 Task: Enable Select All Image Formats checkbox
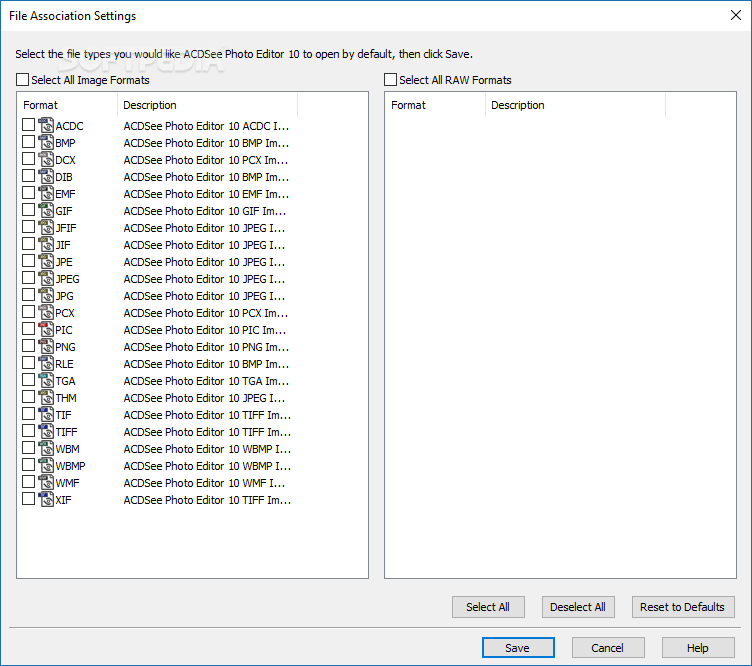click(x=23, y=80)
